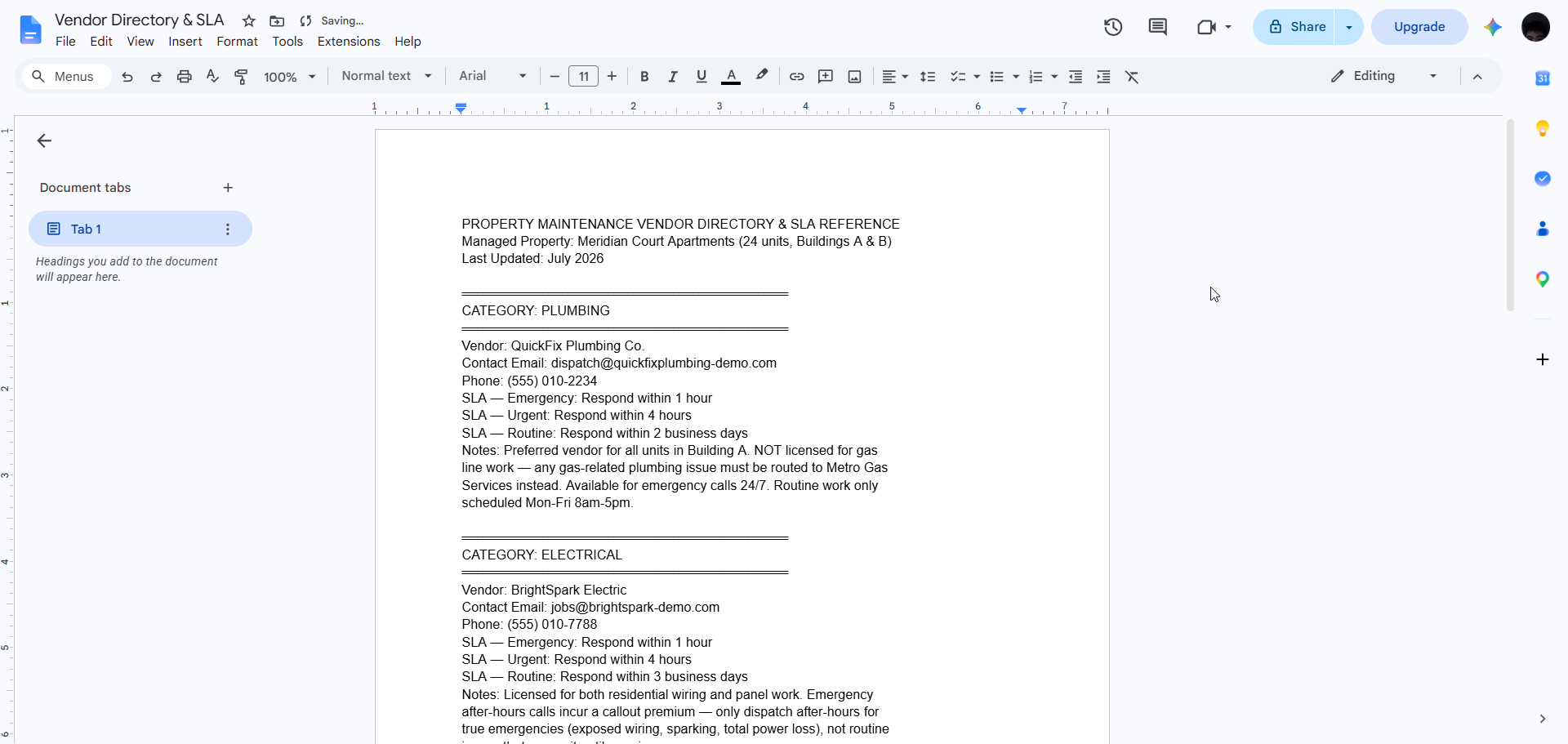Insert a link

(x=796, y=77)
